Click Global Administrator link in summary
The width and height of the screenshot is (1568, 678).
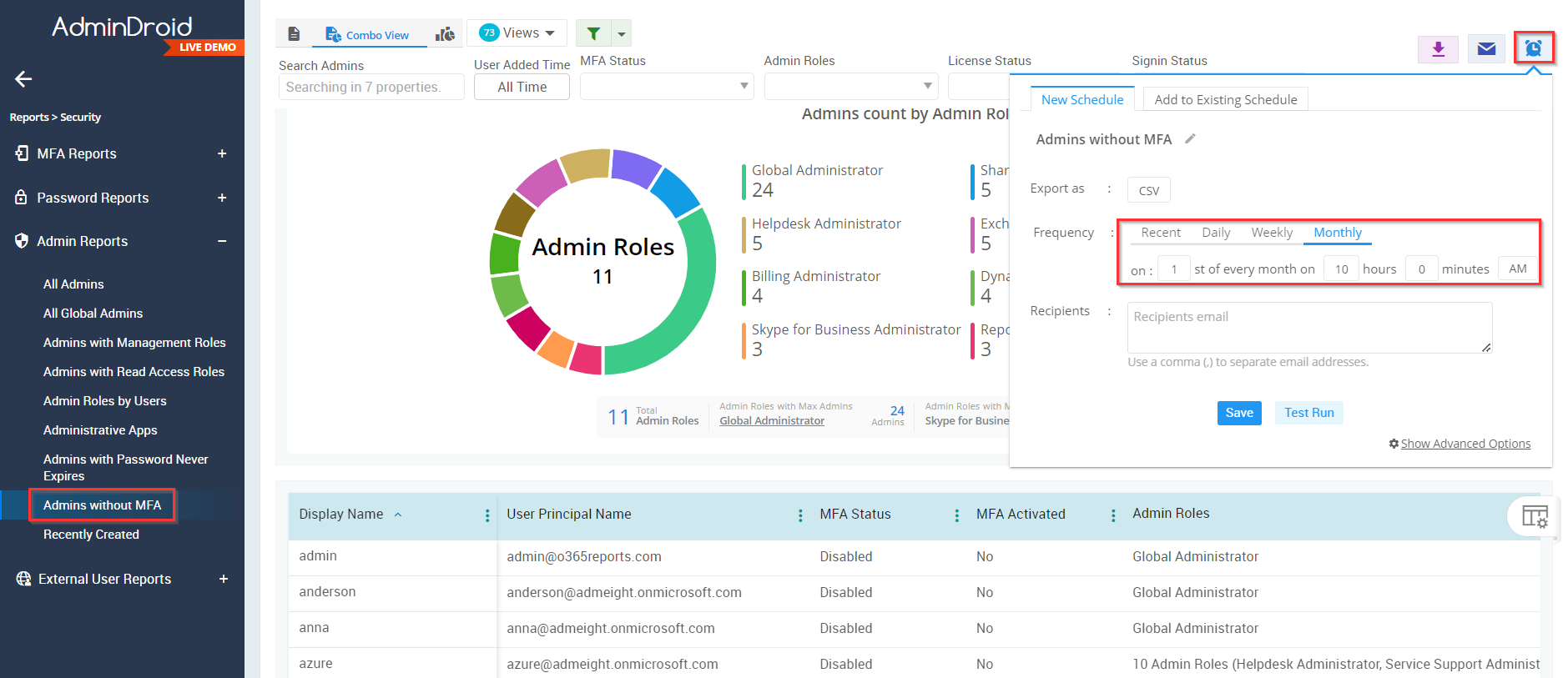click(772, 421)
